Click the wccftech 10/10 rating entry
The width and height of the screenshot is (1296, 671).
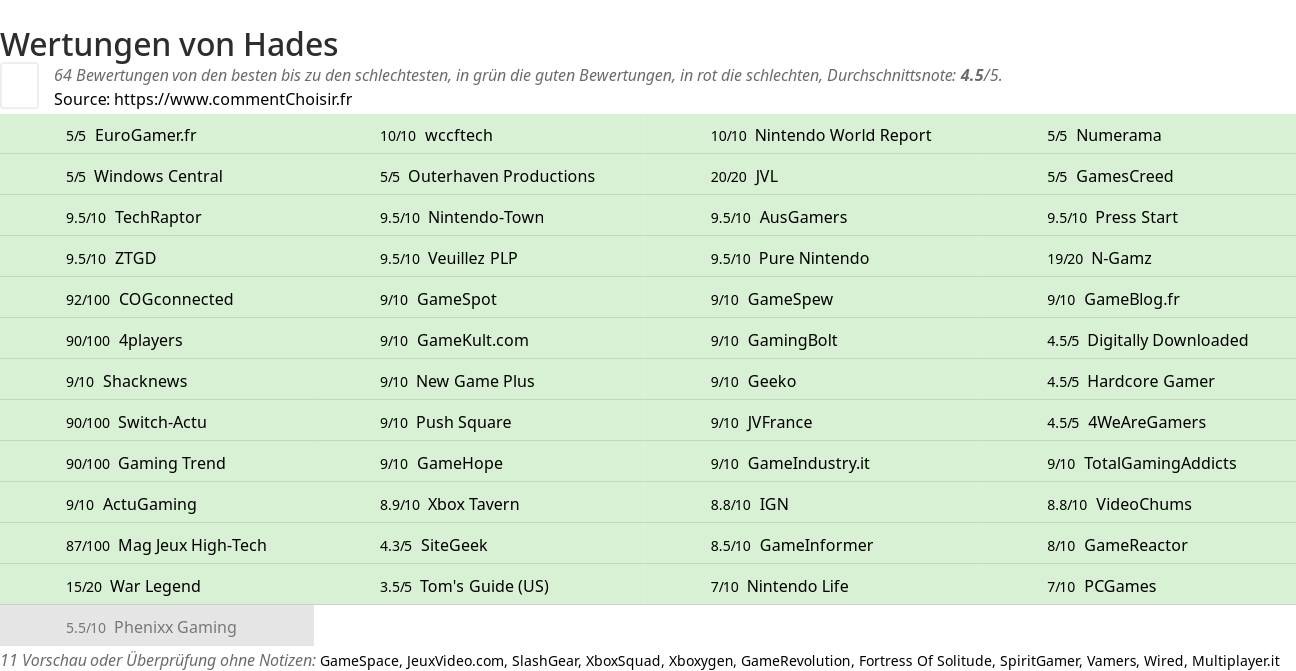pos(436,135)
